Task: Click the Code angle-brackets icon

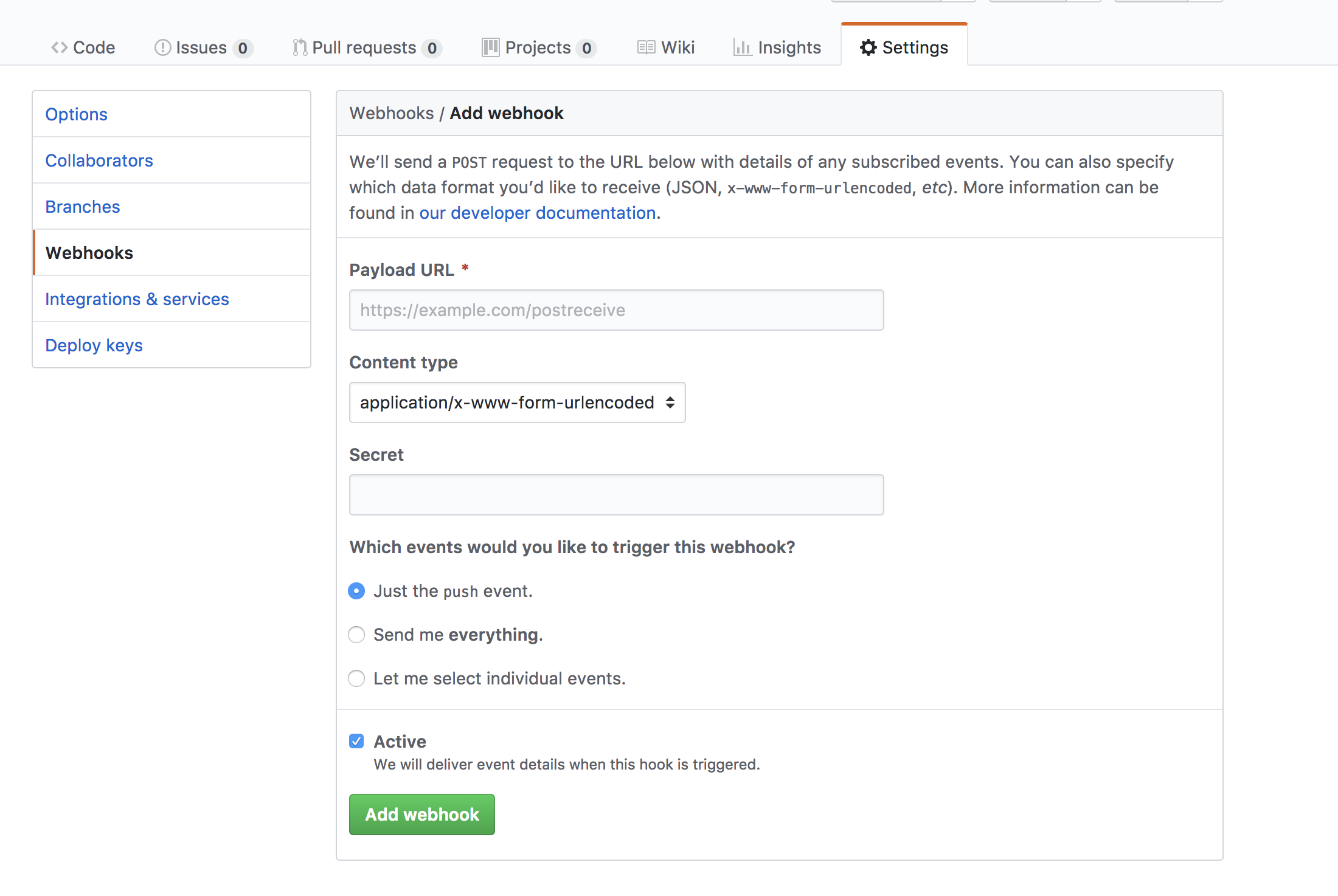Action: 59,47
